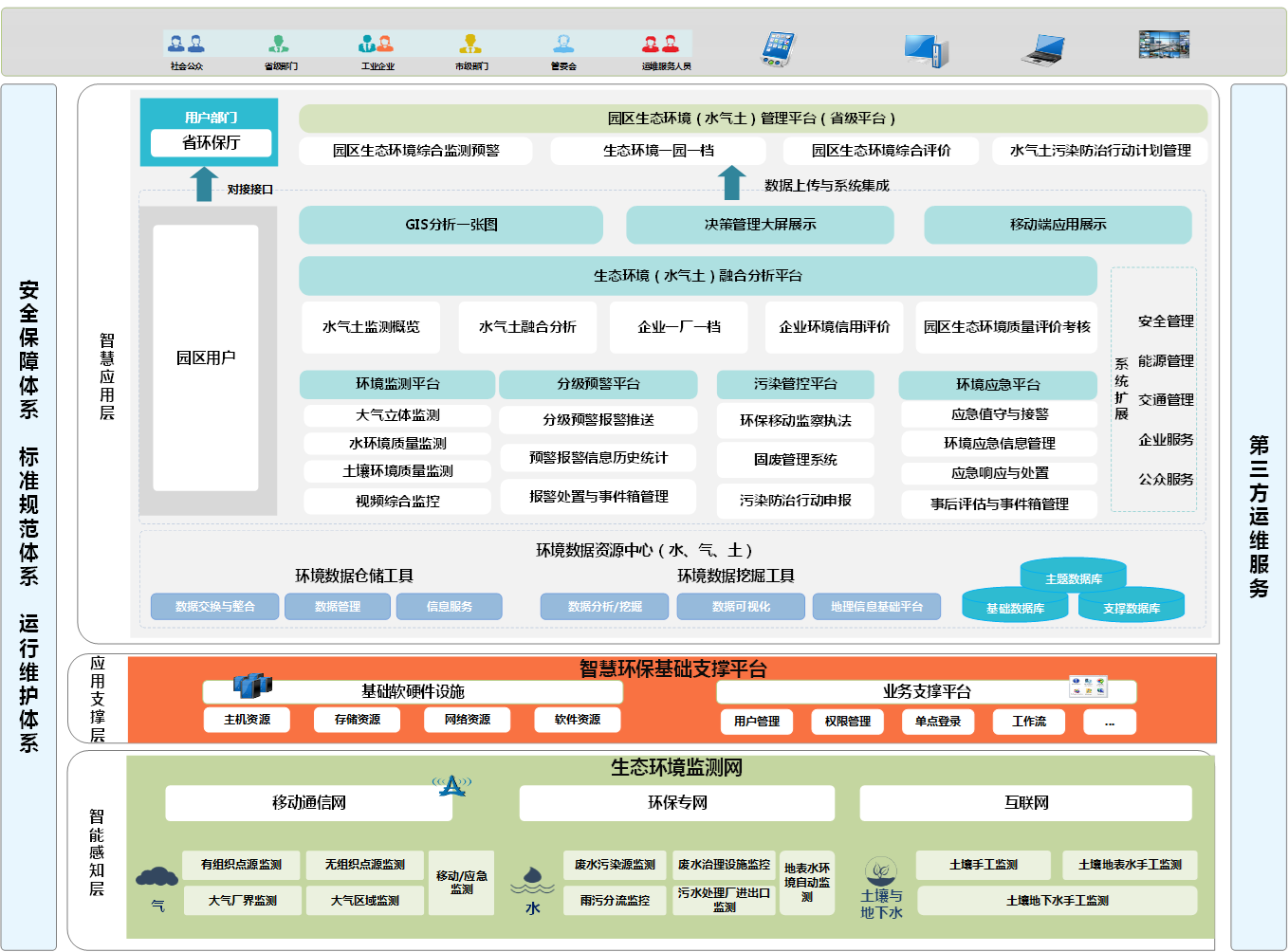This screenshot has height=952, width=1288.
Task: Click the video wall display icon
Action: [1164, 45]
